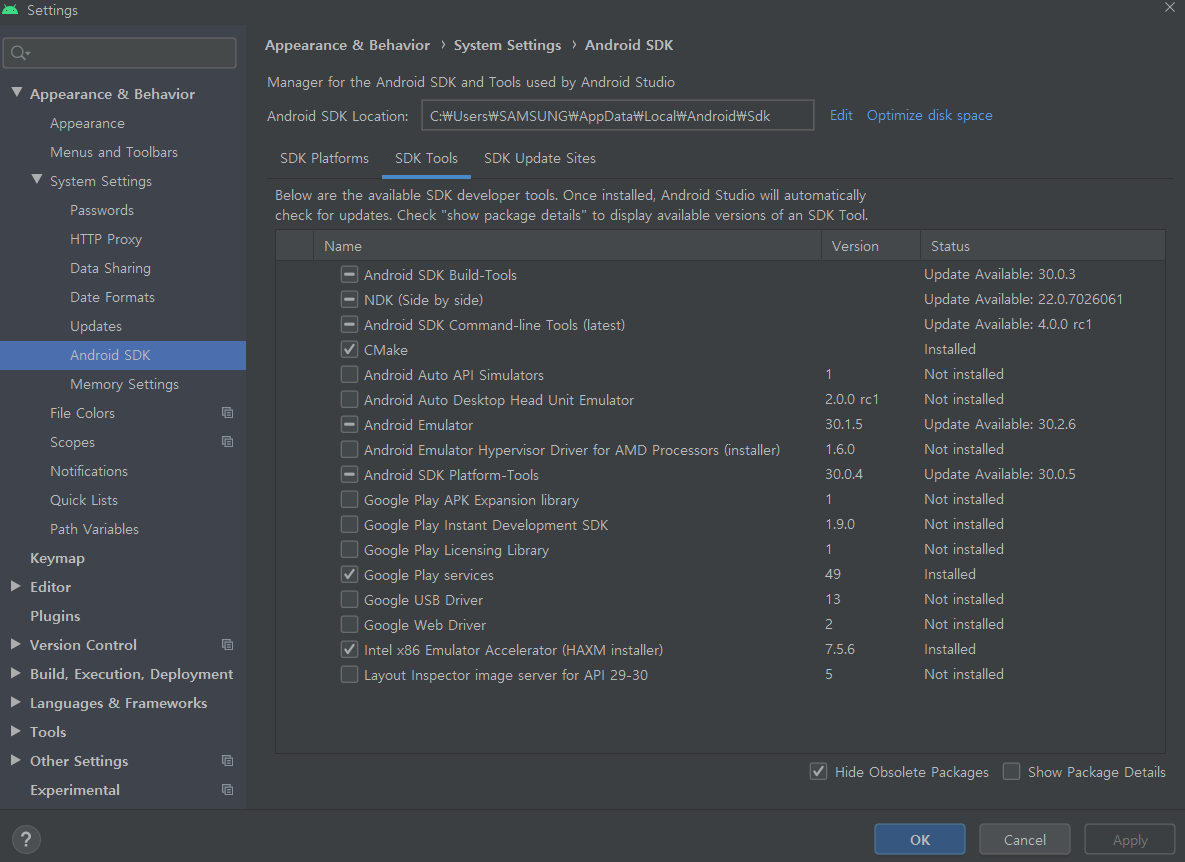Click the help question mark button
The height and width of the screenshot is (862, 1185).
point(26,839)
